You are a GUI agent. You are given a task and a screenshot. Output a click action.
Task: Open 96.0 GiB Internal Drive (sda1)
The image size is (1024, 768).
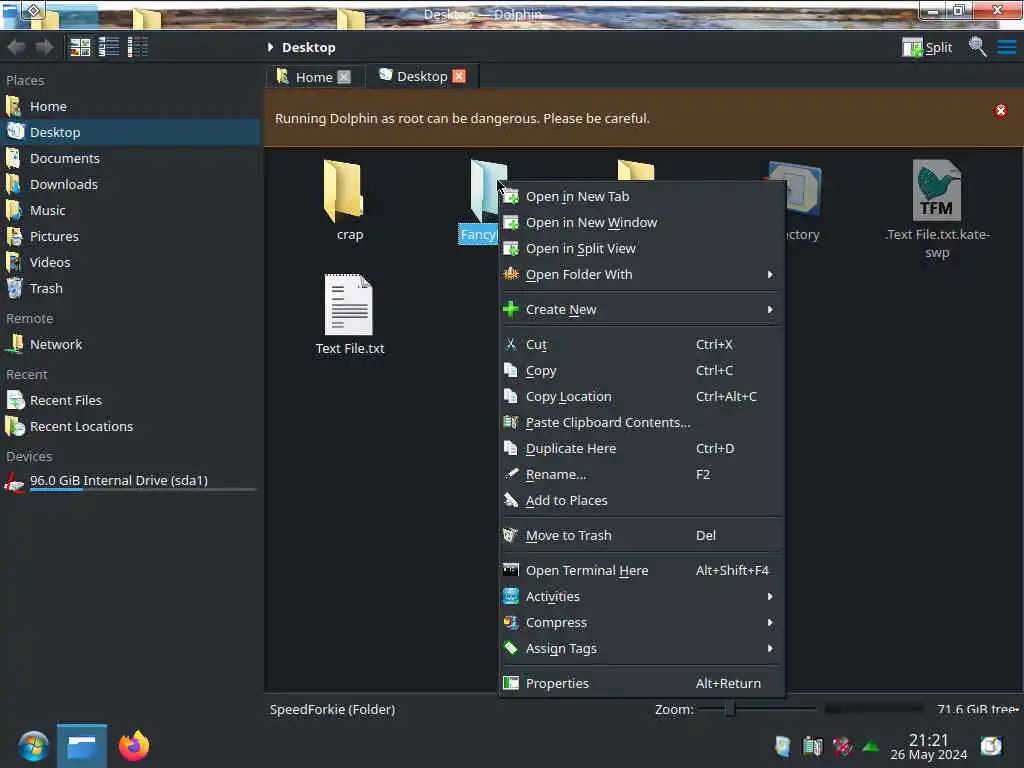(x=131, y=481)
